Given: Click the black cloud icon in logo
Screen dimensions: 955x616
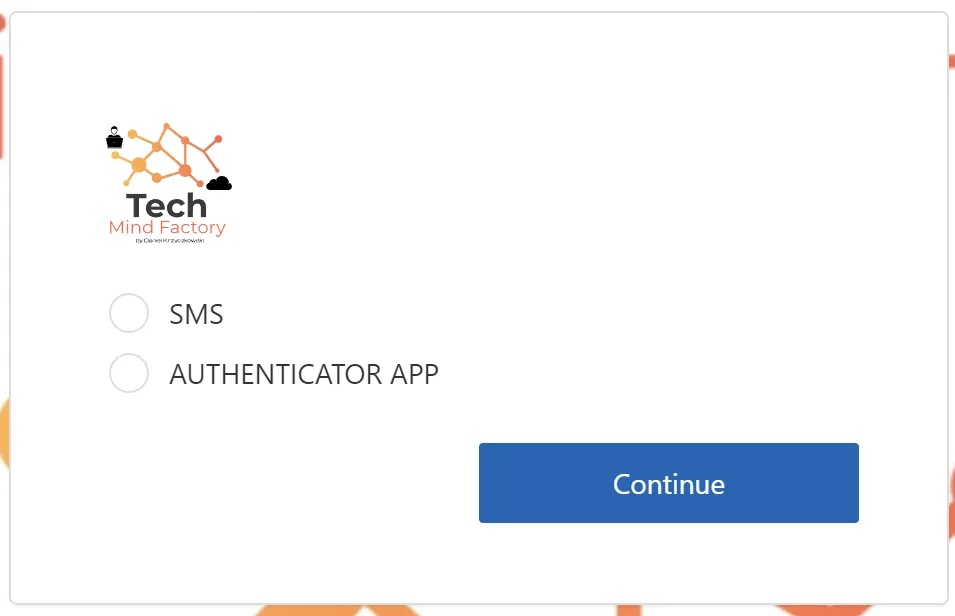Looking at the screenshot, I should (219, 183).
